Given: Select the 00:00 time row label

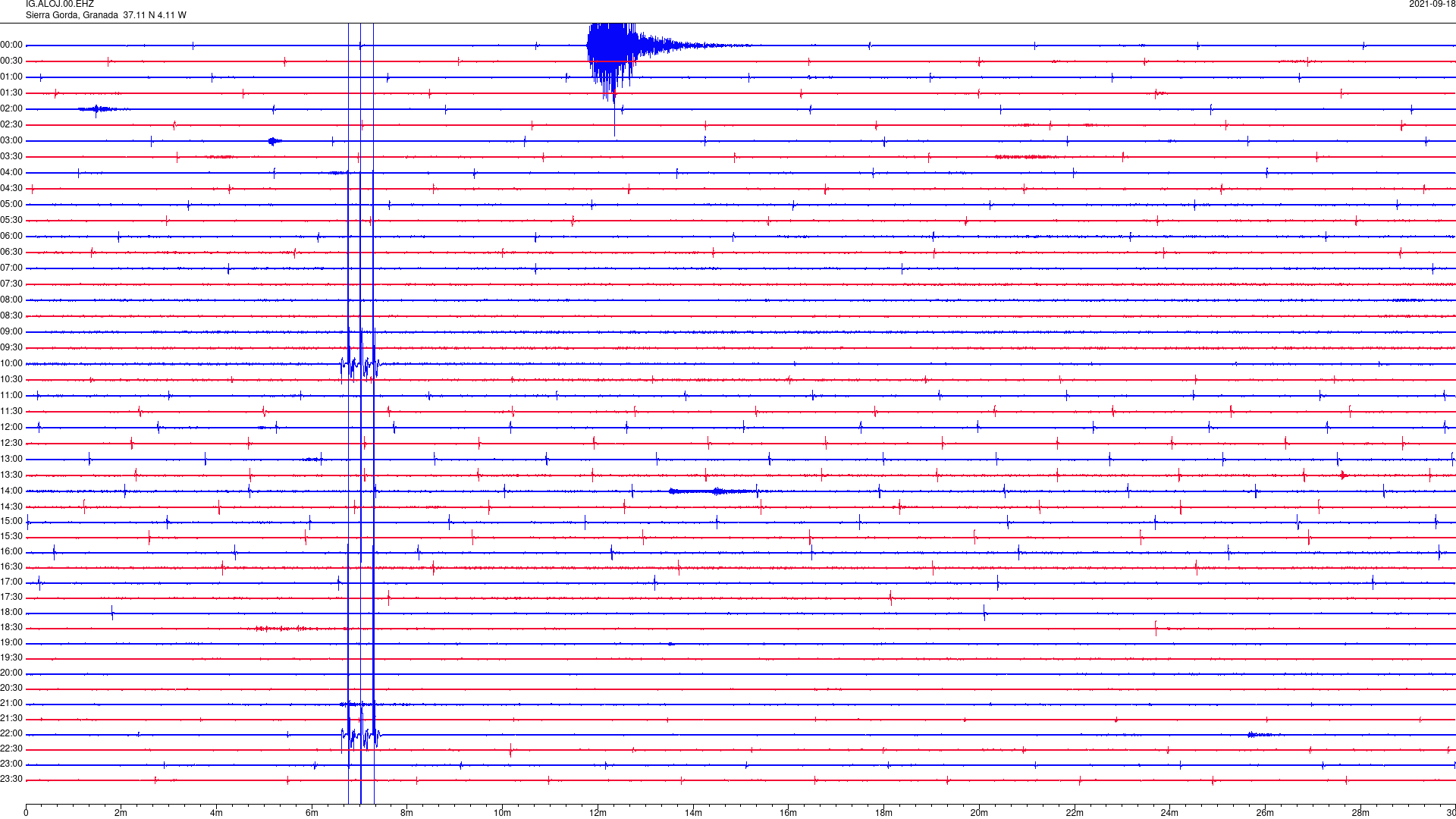Looking at the screenshot, I should [11, 45].
